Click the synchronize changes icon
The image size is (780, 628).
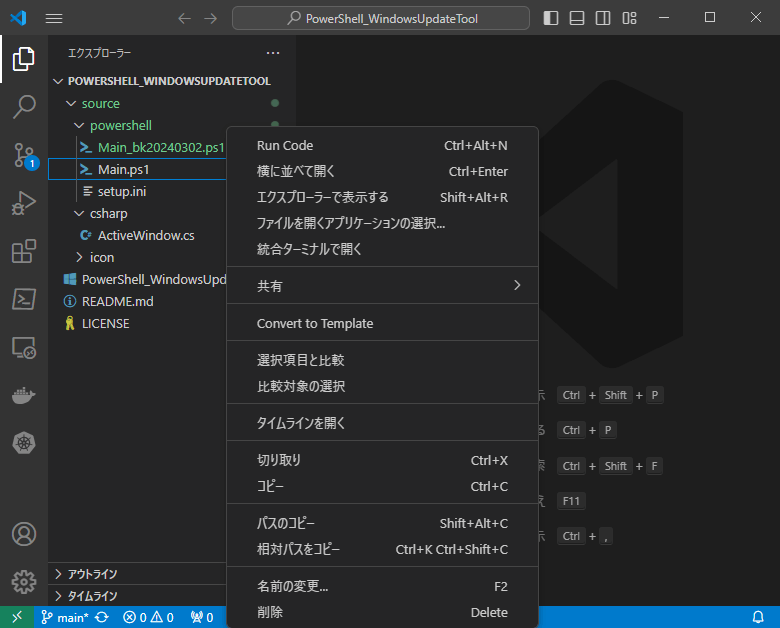tap(102, 617)
